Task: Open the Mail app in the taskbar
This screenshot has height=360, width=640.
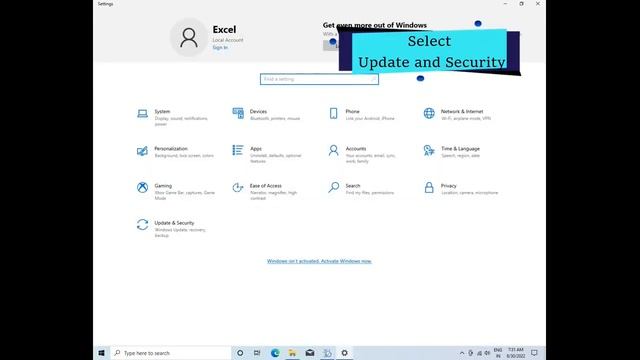Action: [310, 353]
